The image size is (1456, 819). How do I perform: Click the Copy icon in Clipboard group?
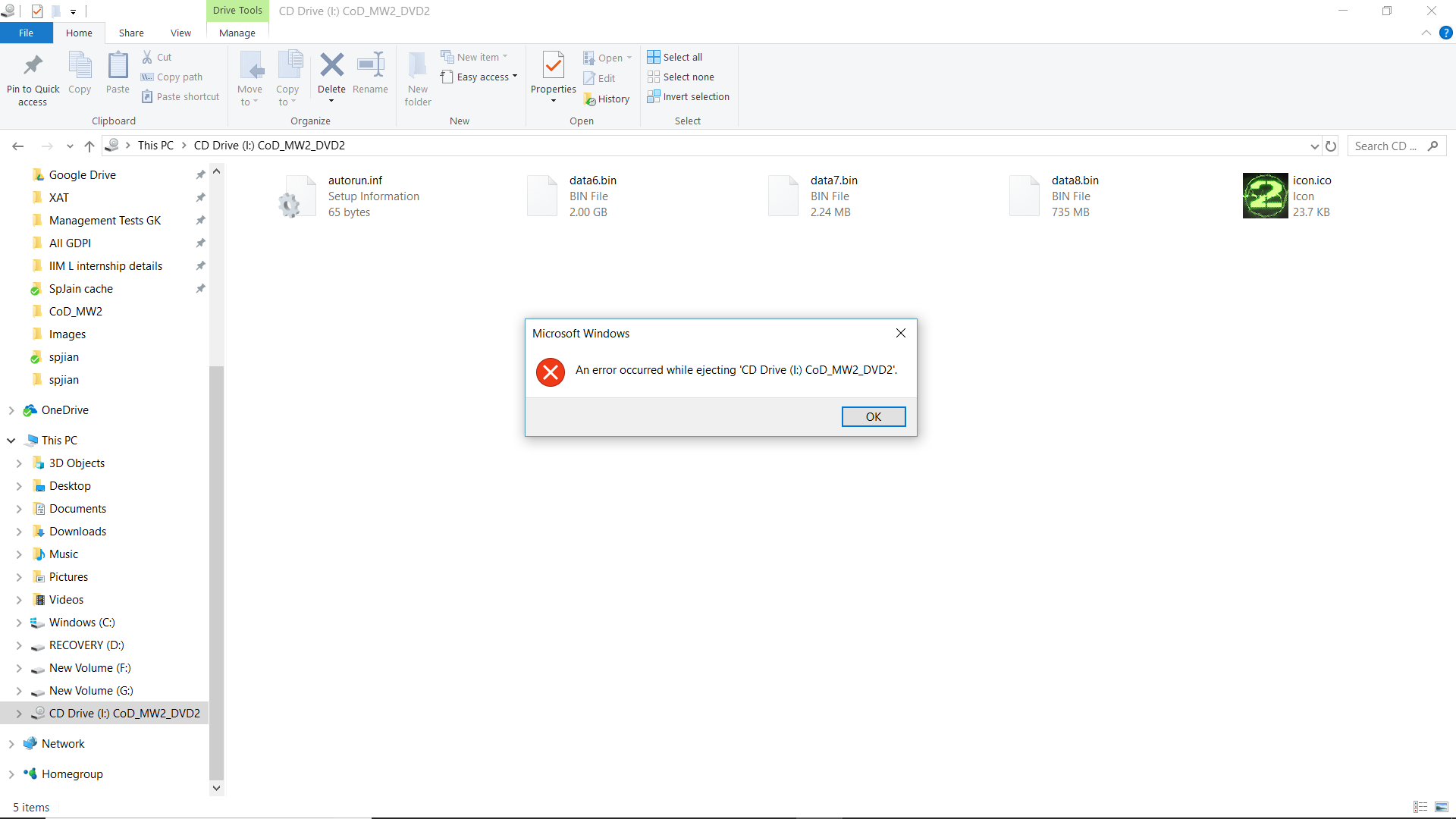click(80, 65)
